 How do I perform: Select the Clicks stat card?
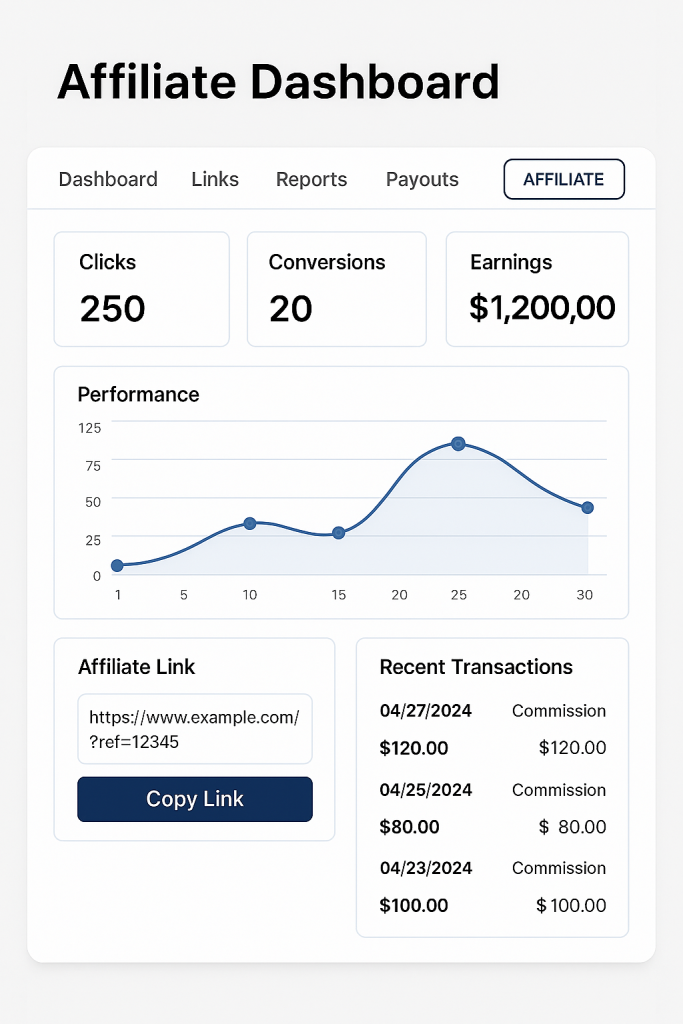click(x=141, y=289)
